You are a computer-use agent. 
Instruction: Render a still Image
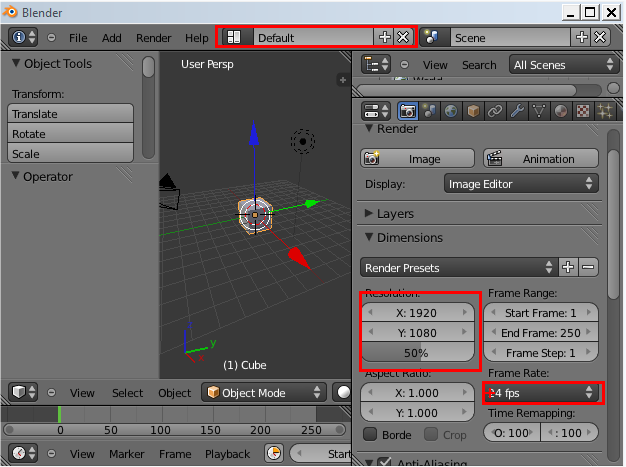[x=417, y=158]
